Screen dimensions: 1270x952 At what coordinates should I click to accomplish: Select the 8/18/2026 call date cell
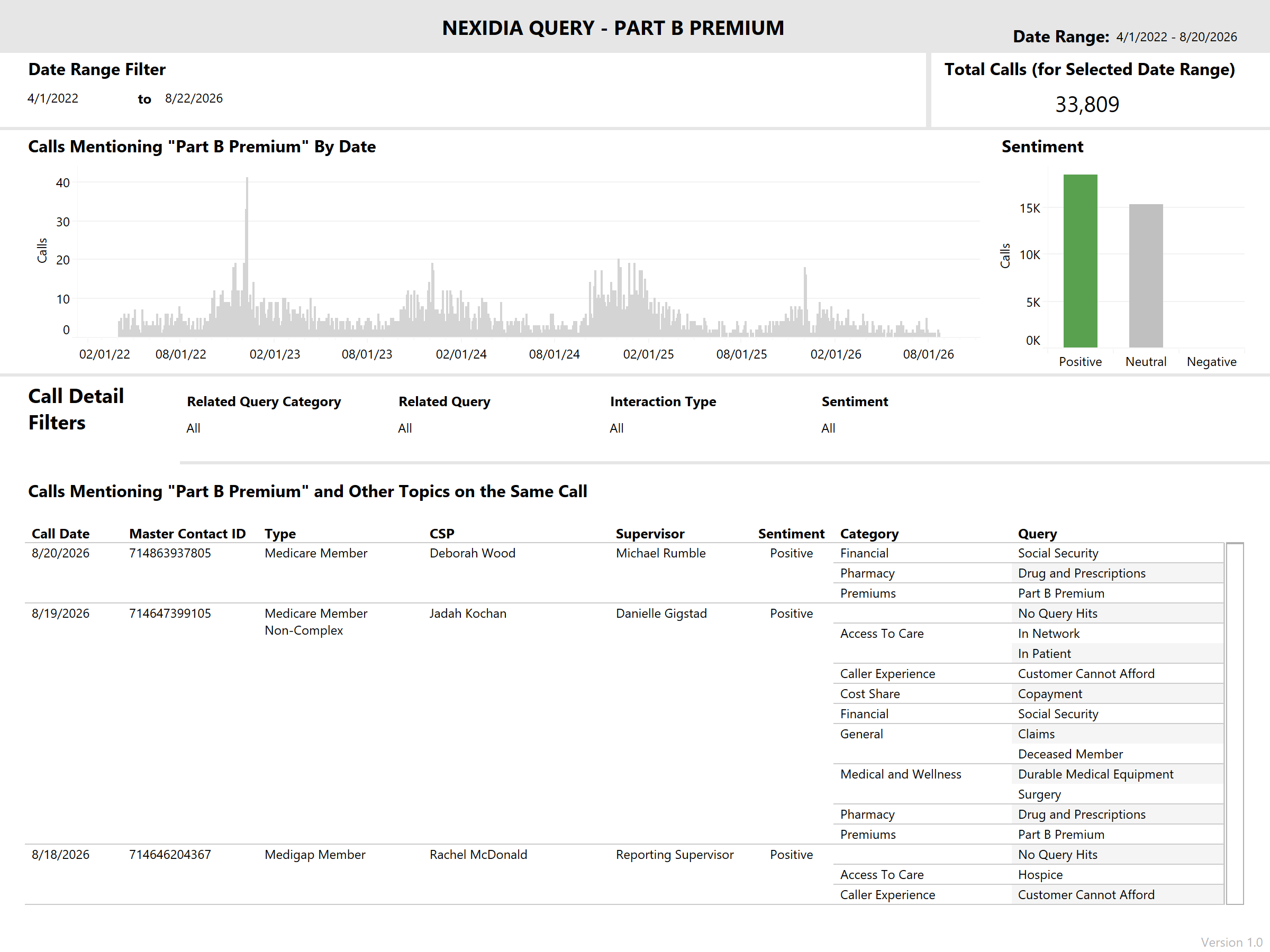click(x=60, y=855)
